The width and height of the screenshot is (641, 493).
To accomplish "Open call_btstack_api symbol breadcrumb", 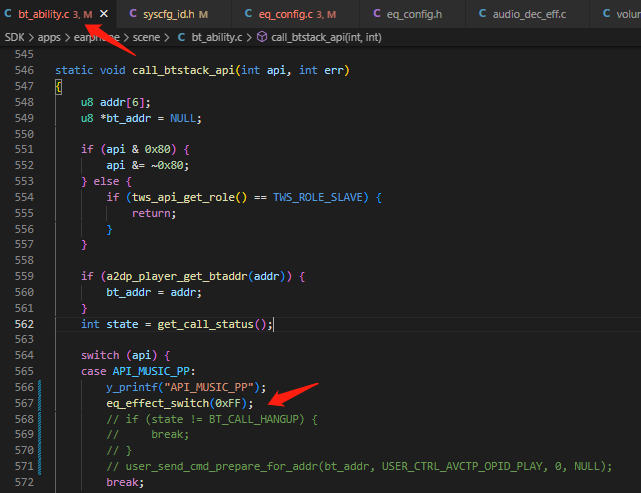I will (326, 37).
